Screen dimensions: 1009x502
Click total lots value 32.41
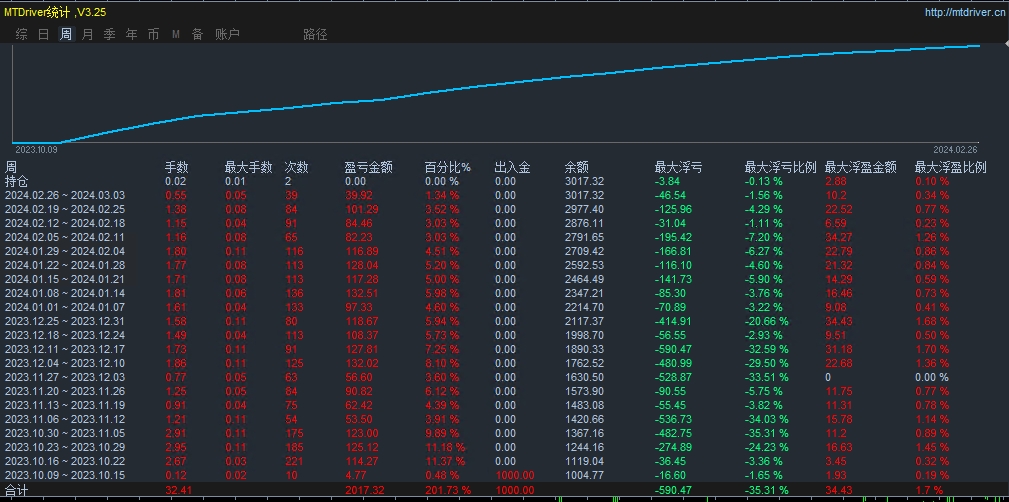178,490
